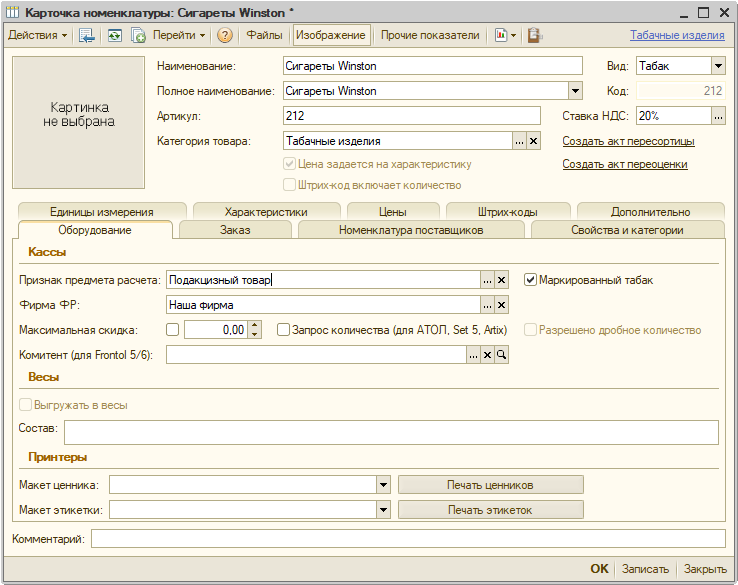This screenshot has height=585, width=738.
Task: Click the 1C card window title icon
Action: (x=13, y=13)
